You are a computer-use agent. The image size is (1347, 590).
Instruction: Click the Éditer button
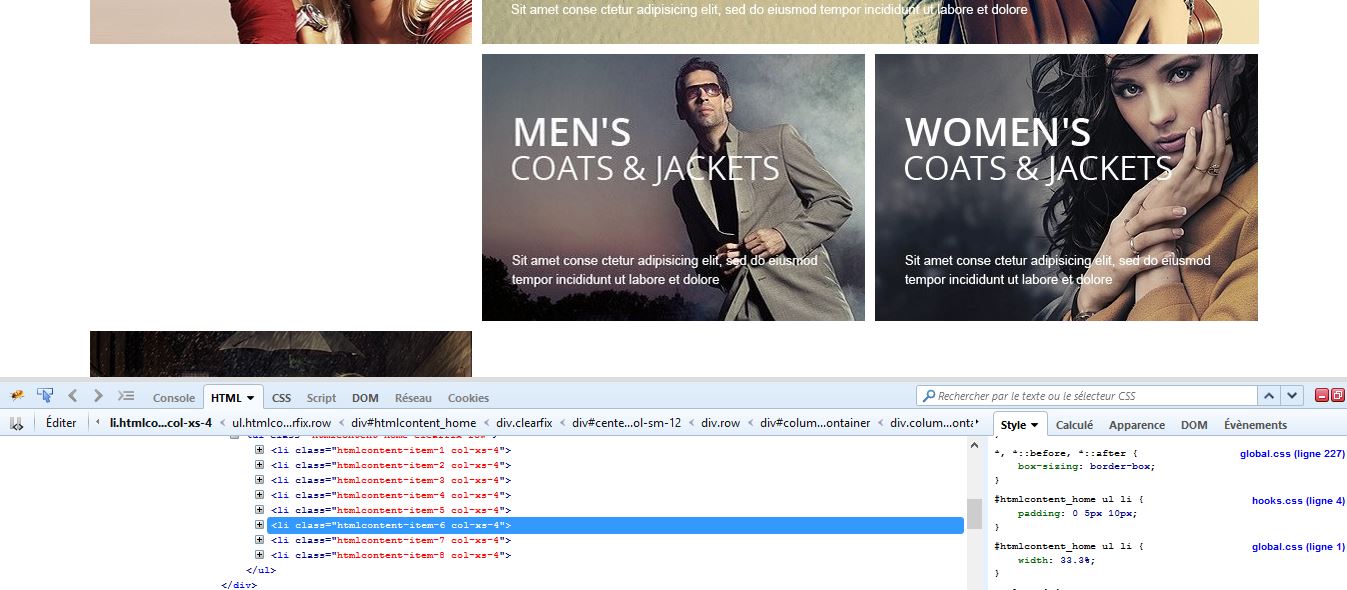coord(61,423)
